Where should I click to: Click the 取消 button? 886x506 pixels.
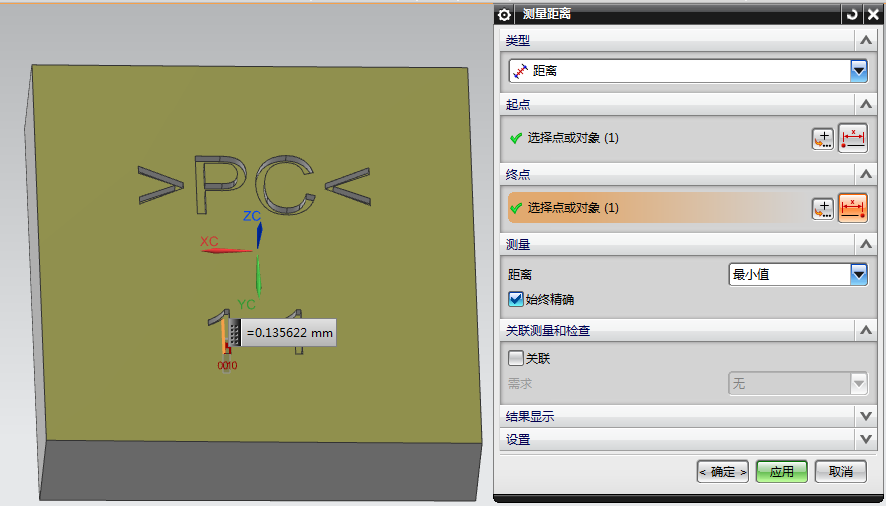[840, 472]
